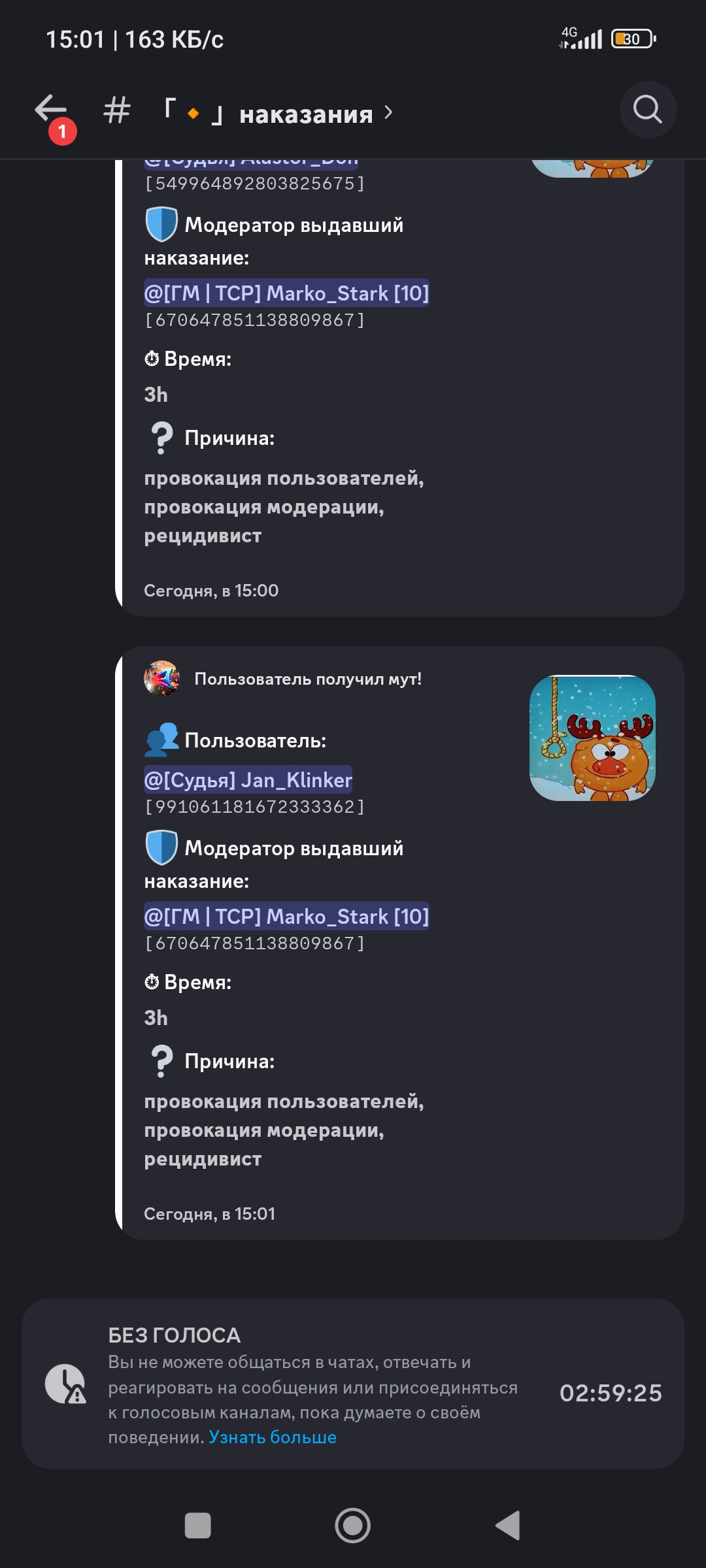Open the Узнать больше link
This screenshot has width=706, height=1568.
point(273,1437)
